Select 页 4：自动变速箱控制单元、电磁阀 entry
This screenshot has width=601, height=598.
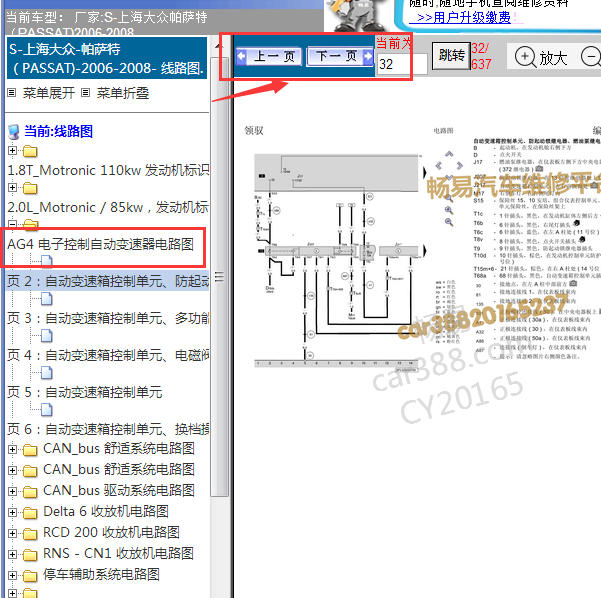pos(108,355)
